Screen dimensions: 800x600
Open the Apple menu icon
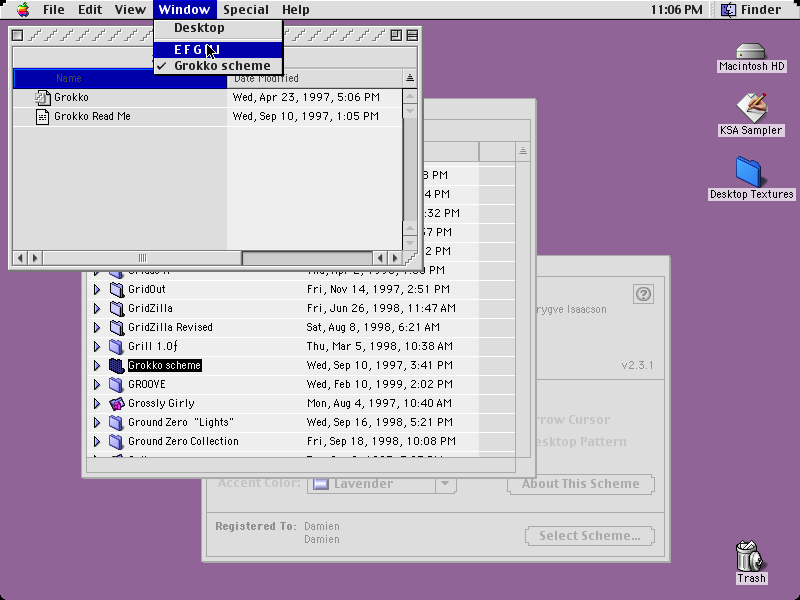click(23, 10)
